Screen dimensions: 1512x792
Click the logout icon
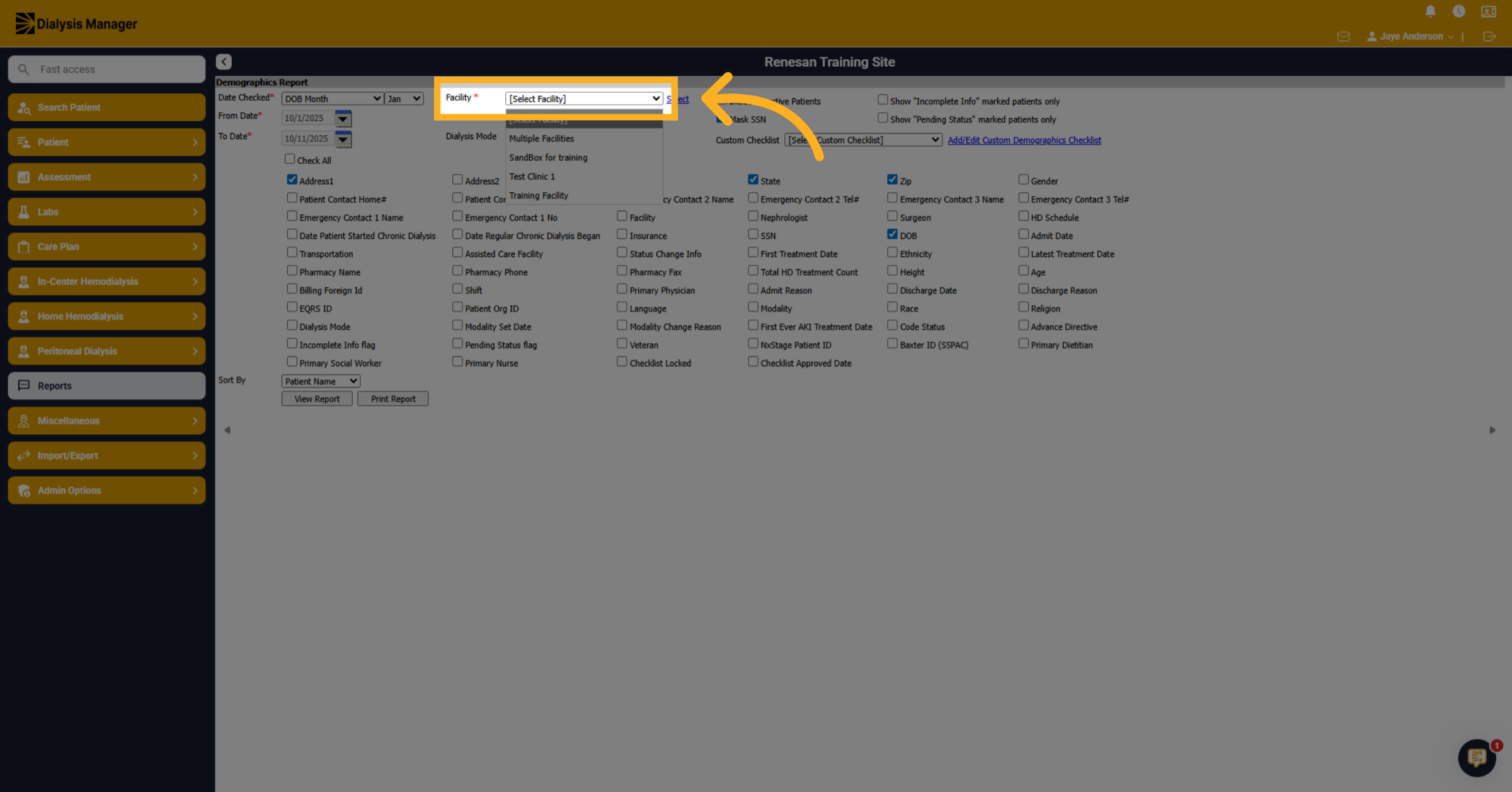pyautogui.click(x=1489, y=37)
